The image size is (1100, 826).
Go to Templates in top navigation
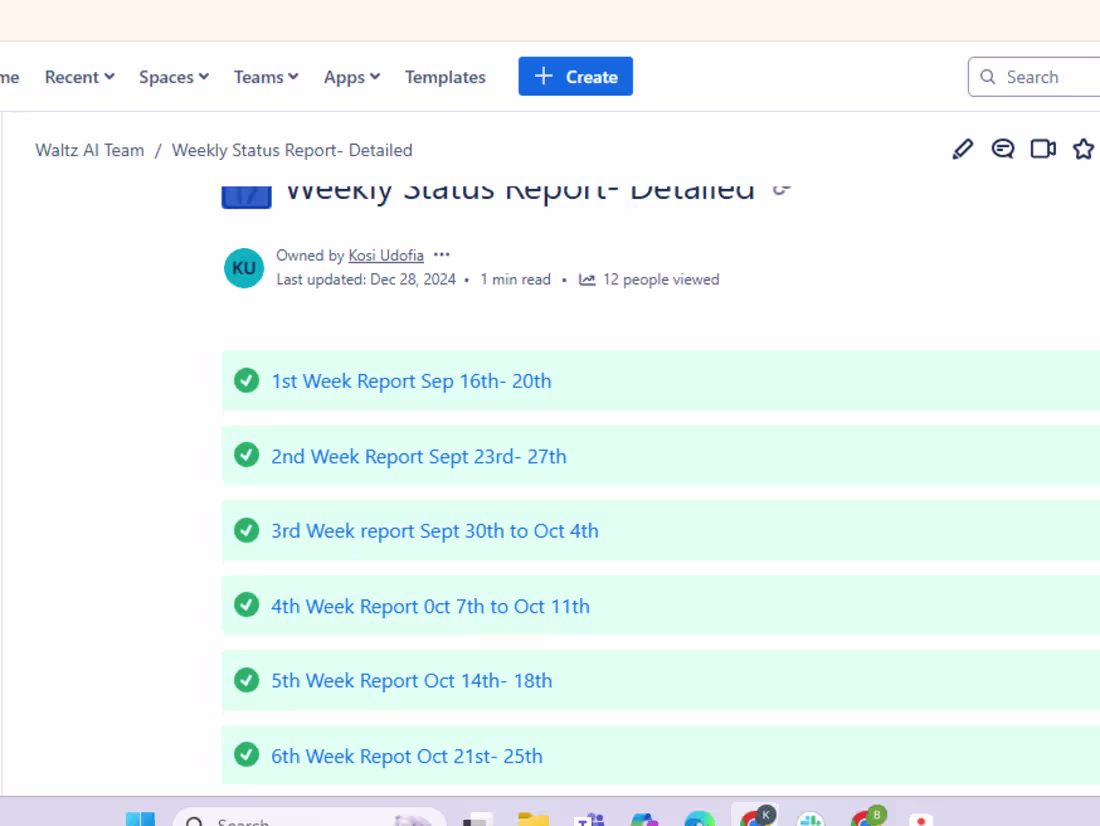pyautogui.click(x=445, y=76)
